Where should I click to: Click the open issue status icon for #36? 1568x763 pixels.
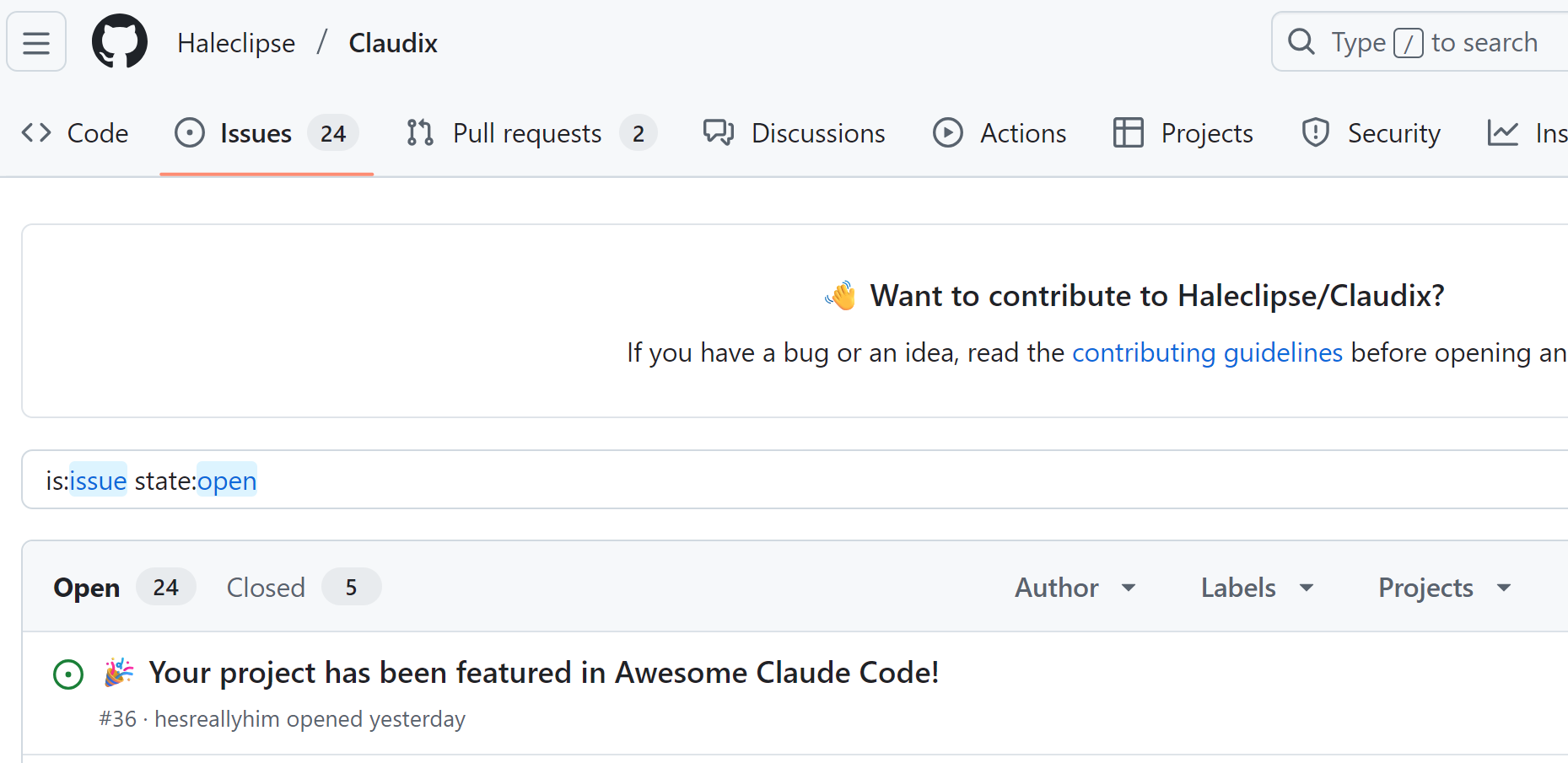[68, 674]
